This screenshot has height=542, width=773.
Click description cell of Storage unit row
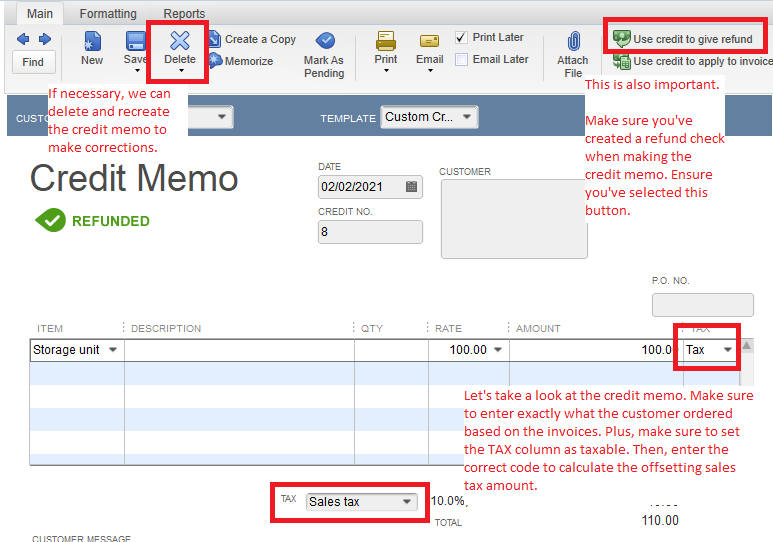[x=239, y=350]
